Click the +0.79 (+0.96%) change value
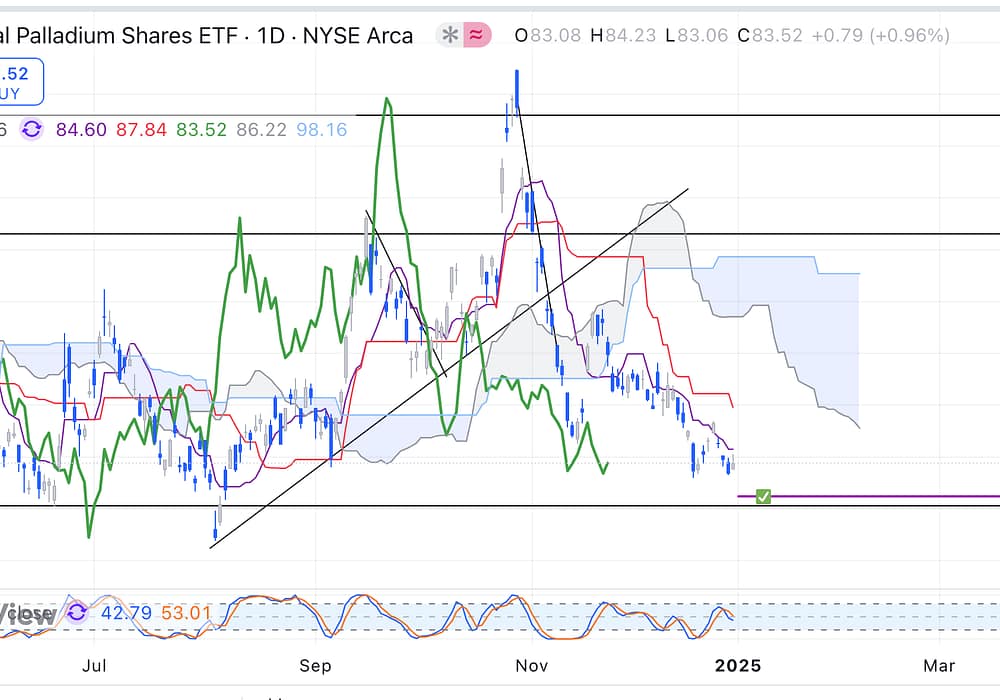 pyautogui.click(x=880, y=36)
